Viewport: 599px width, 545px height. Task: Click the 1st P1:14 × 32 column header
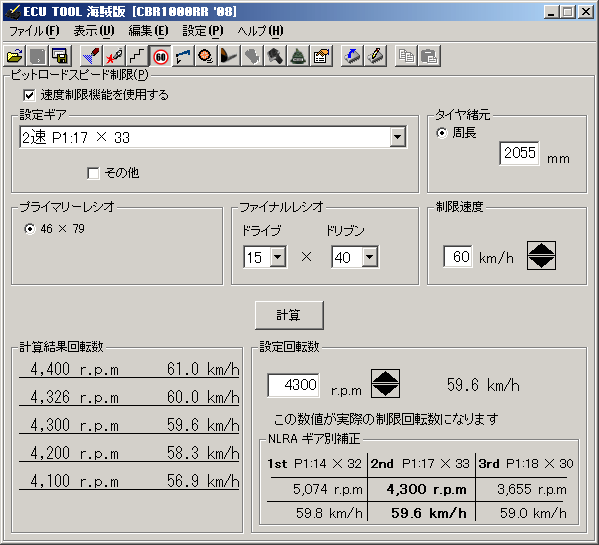[x=314, y=464]
